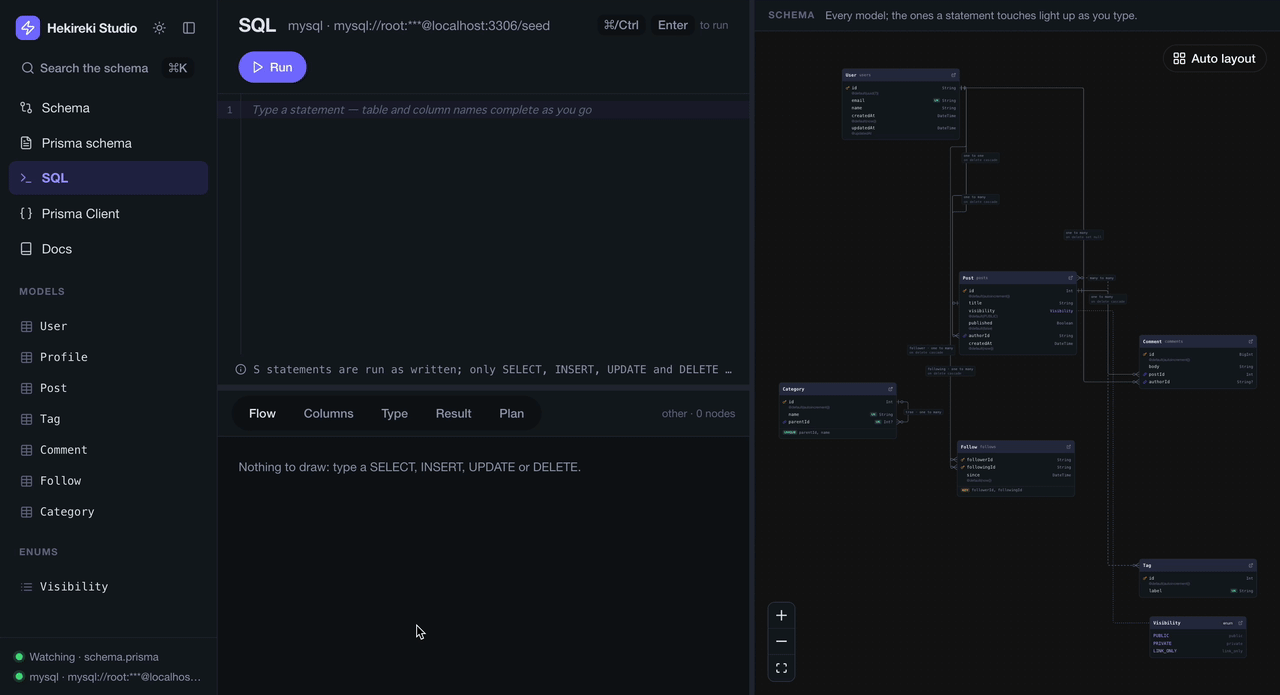Click the authorId field in Comment node
Viewport: 1280px width, 695px height.
pos(1198,382)
